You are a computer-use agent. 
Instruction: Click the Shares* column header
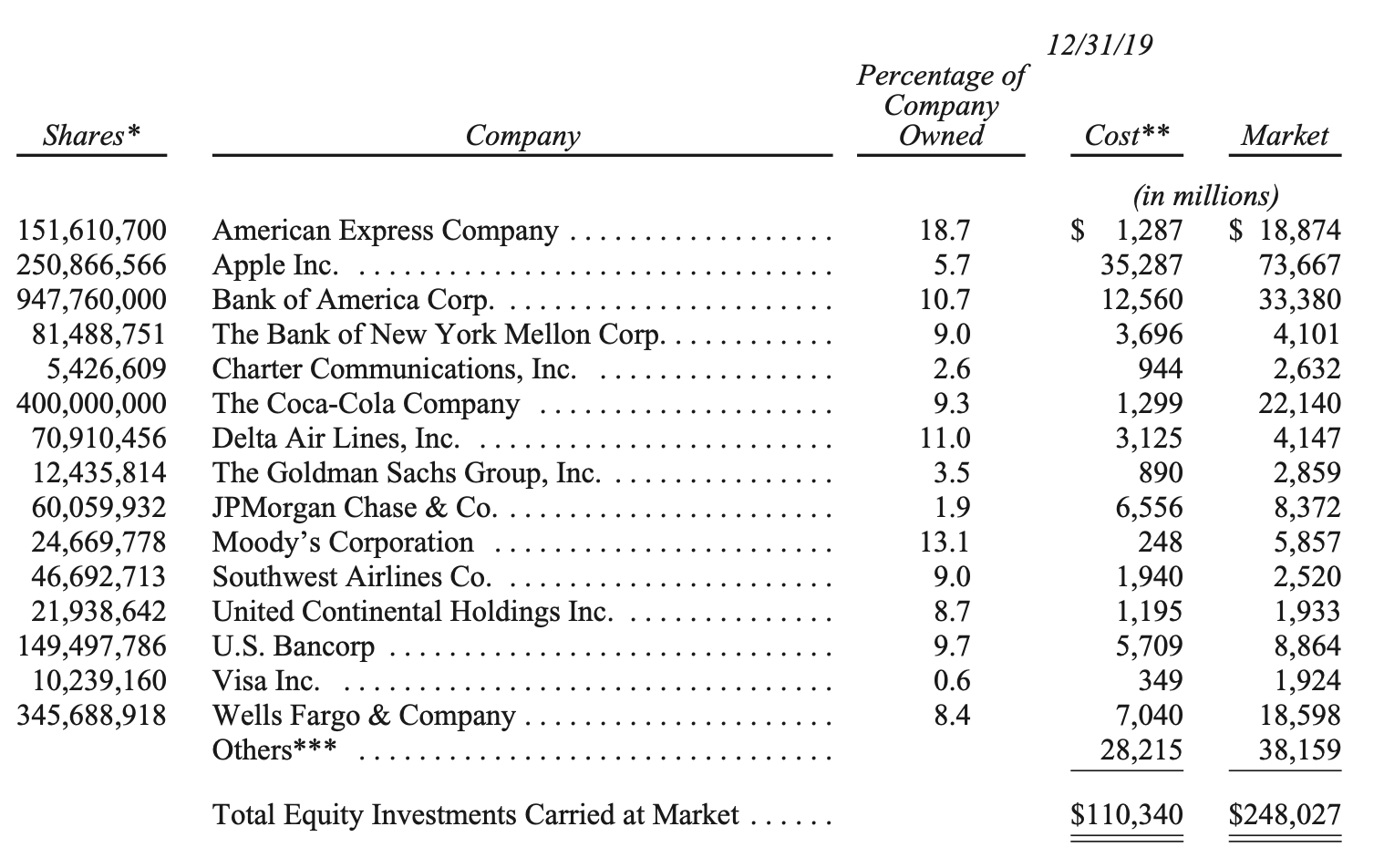pos(92,136)
